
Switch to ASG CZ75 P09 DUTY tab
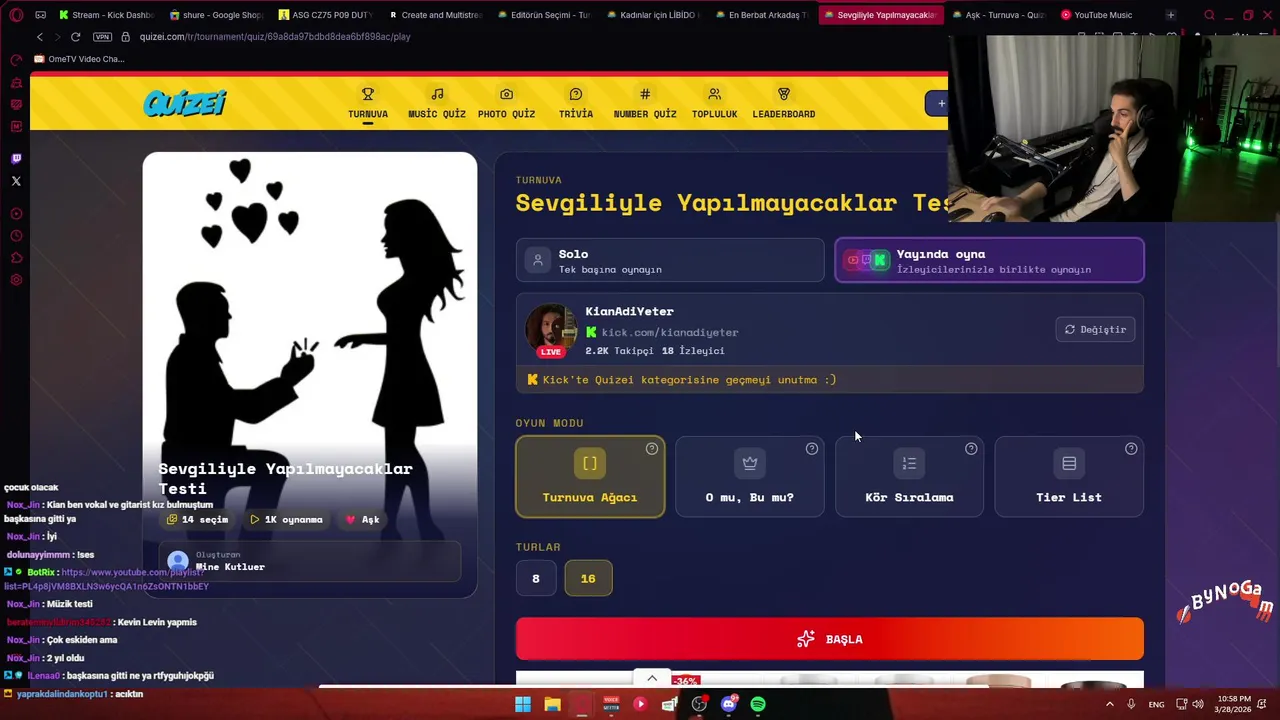pos(325,15)
